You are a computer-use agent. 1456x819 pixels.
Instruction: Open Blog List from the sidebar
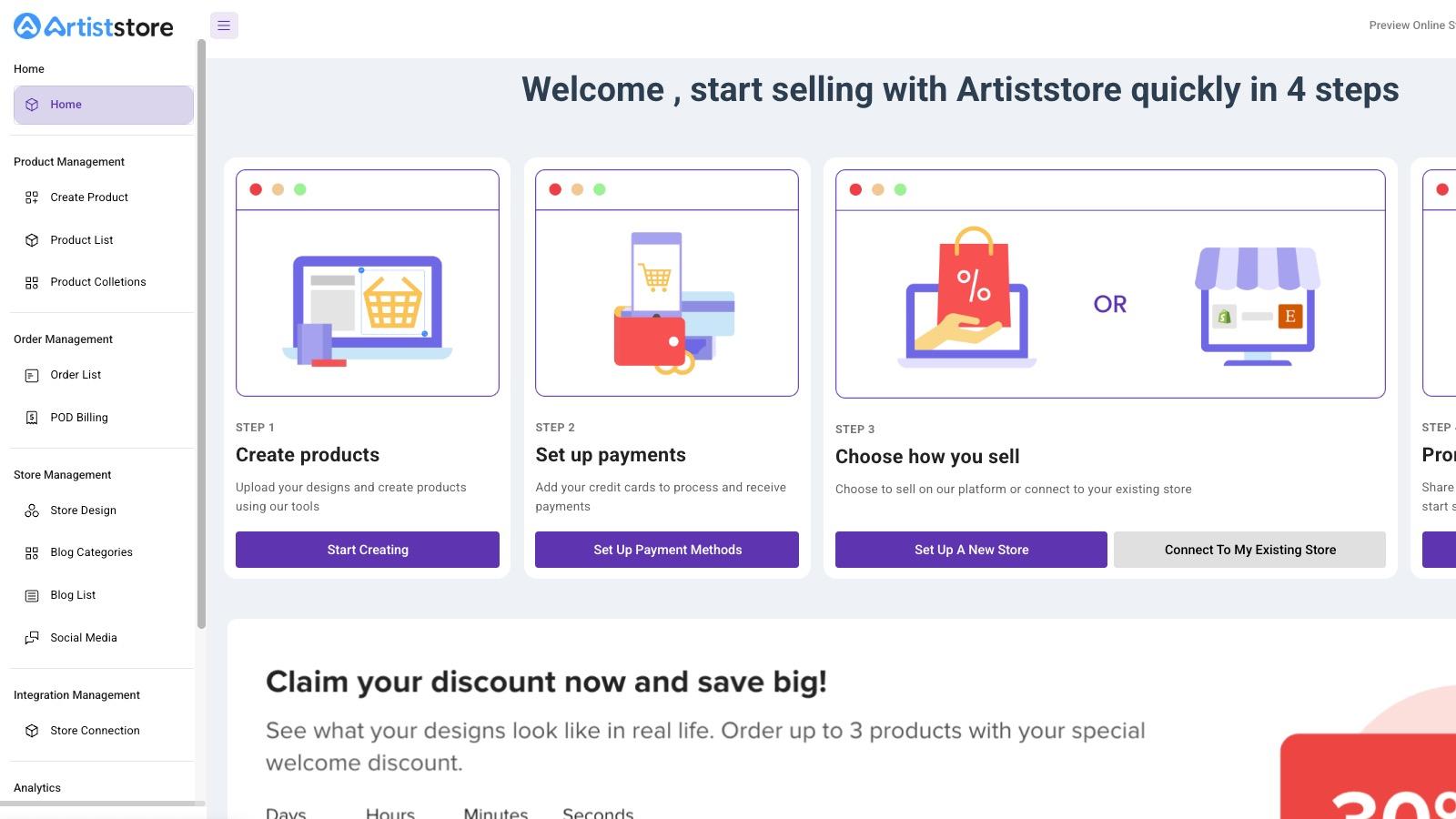pos(73,595)
